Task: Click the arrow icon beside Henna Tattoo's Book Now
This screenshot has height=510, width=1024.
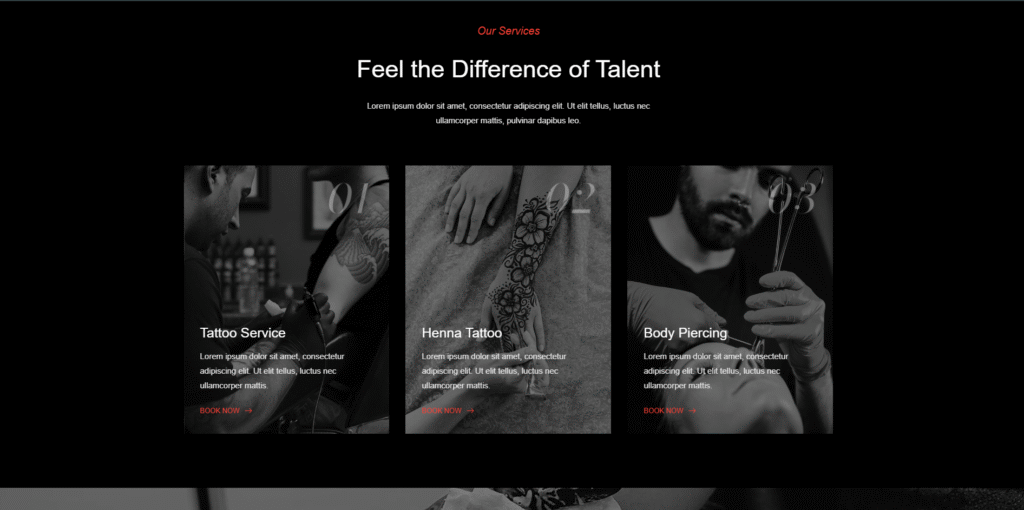Action: 471,411
